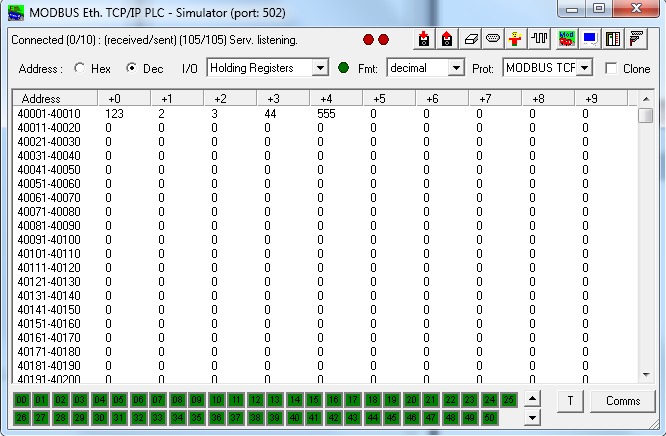Enable the Clone checkbox
666x436 pixels.
[611, 68]
